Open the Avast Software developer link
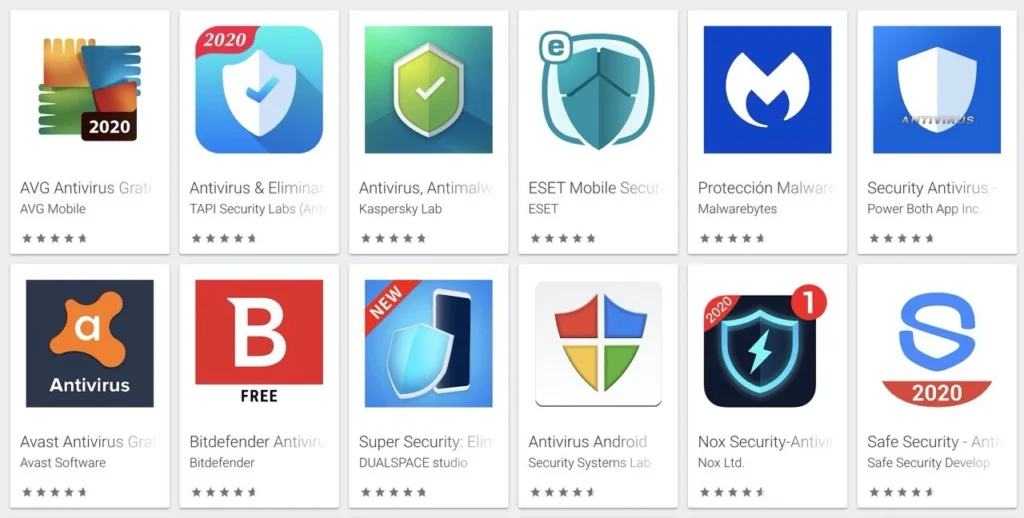 click(63, 463)
